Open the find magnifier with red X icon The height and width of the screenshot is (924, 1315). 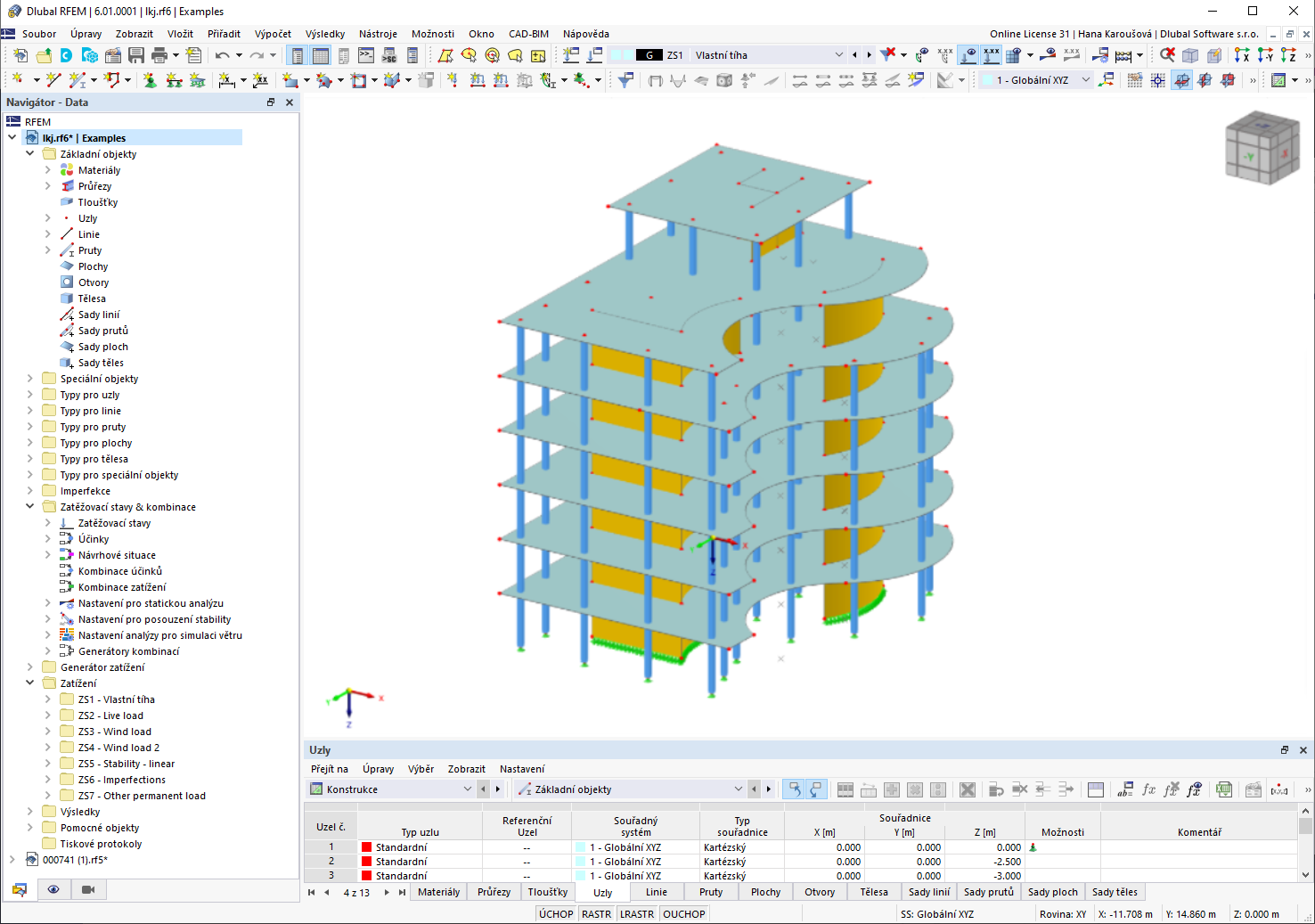[x=1167, y=55]
